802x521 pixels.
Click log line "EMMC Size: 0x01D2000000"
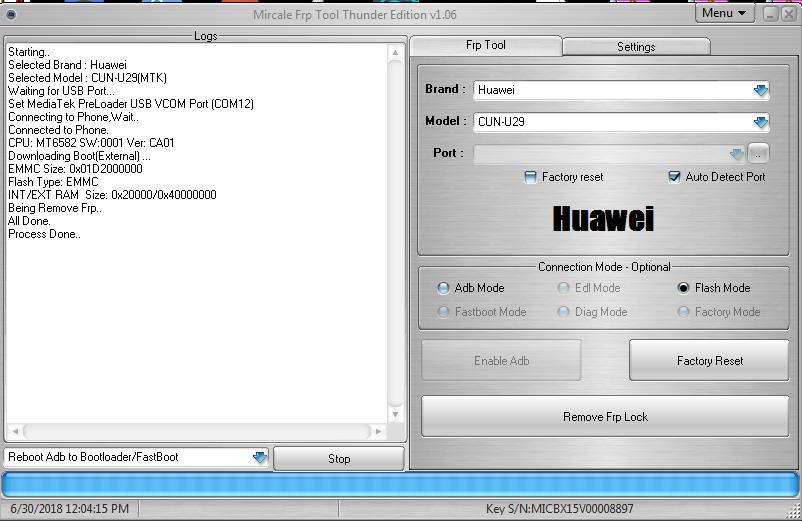75,169
